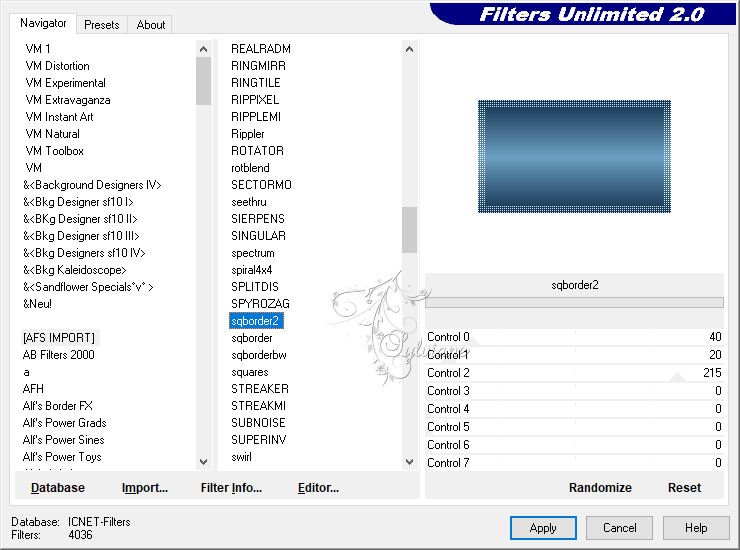Select the squares filter
Viewport: 740px width, 550px height.
[250, 372]
